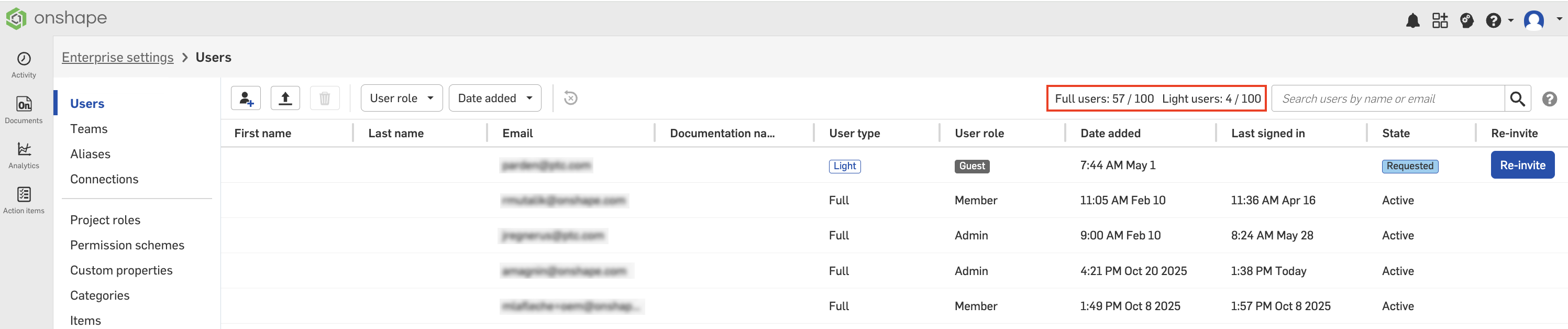Select Project roles in settings menu

click(105, 220)
